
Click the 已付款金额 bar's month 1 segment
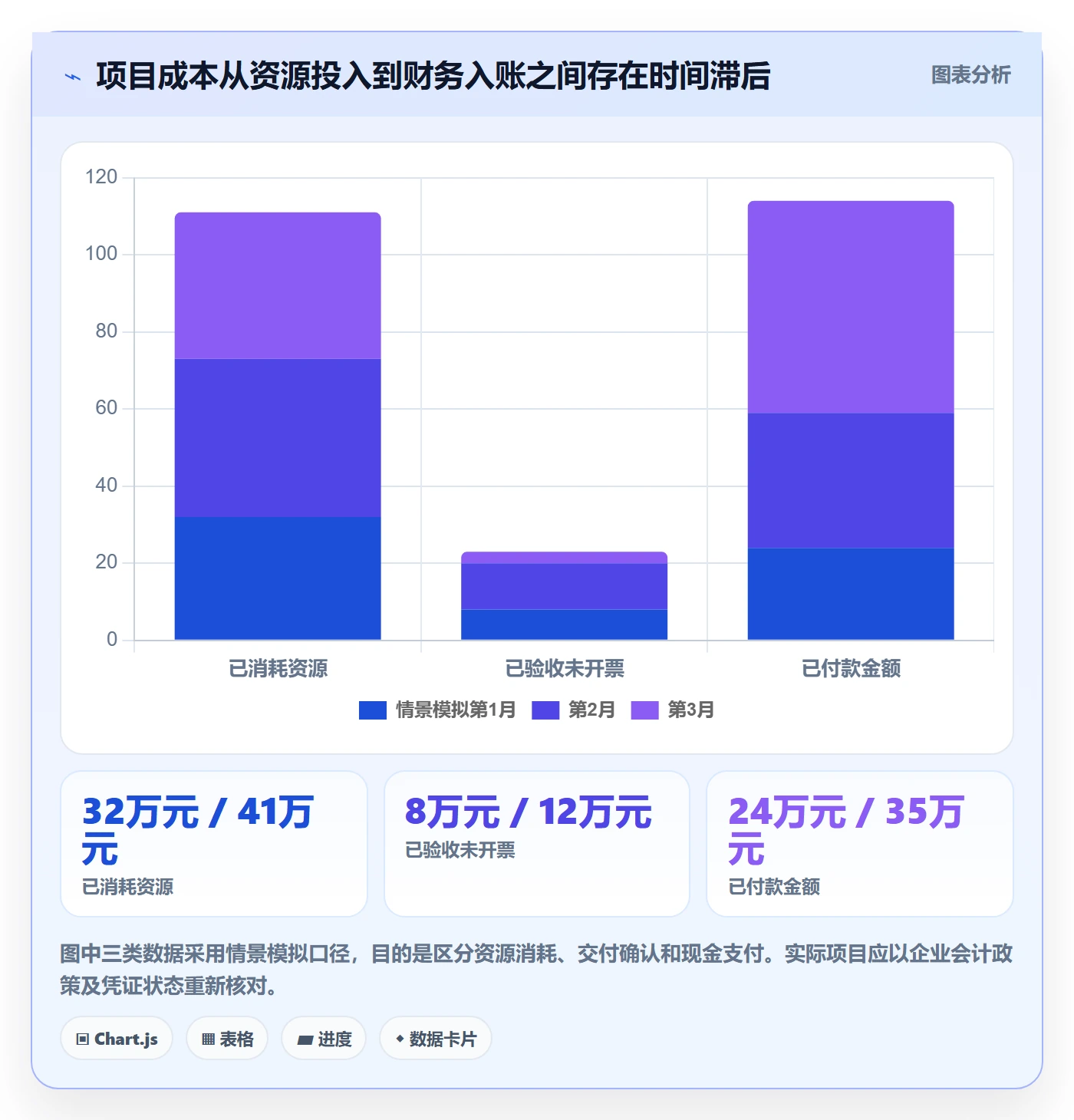click(851, 594)
